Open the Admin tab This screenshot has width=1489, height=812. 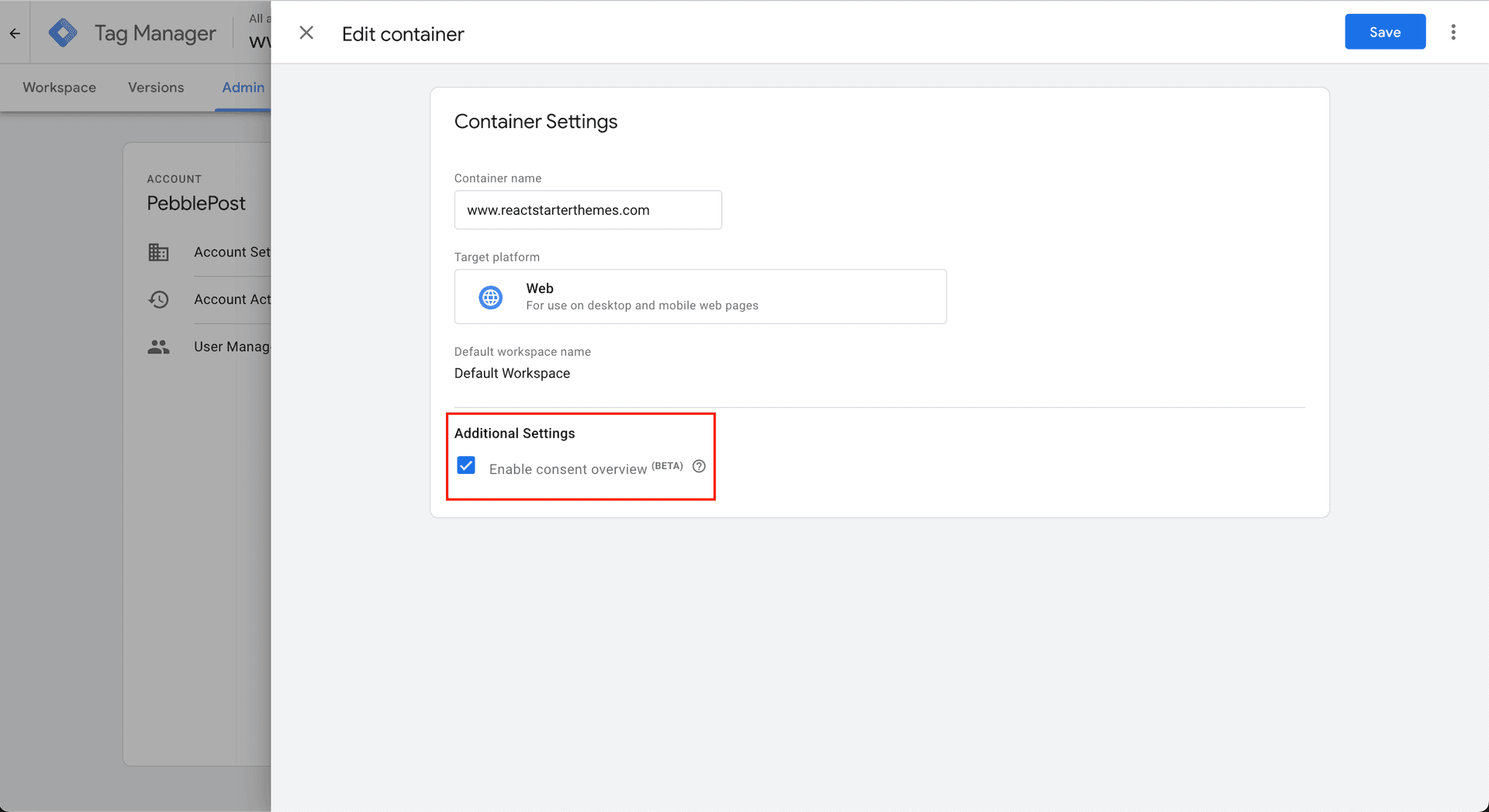(x=243, y=87)
